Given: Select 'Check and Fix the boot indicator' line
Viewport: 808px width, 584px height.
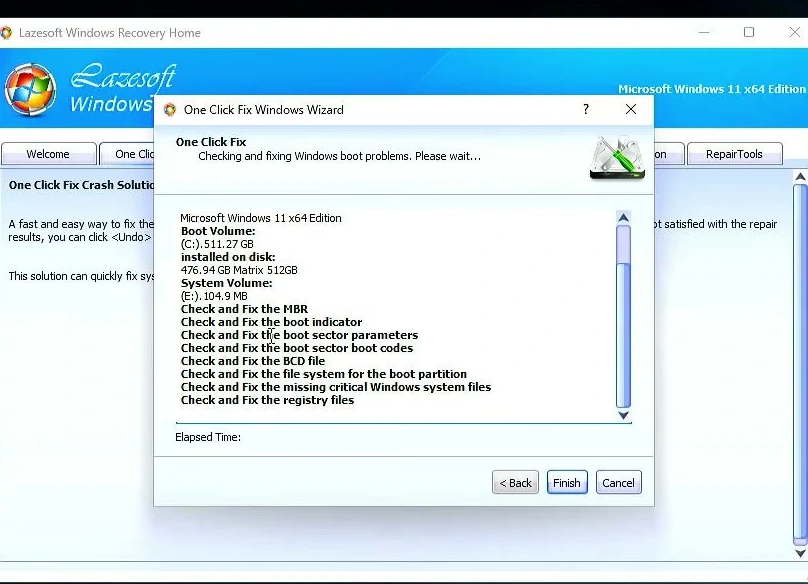Looking at the screenshot, I should [x=272, y=322].
